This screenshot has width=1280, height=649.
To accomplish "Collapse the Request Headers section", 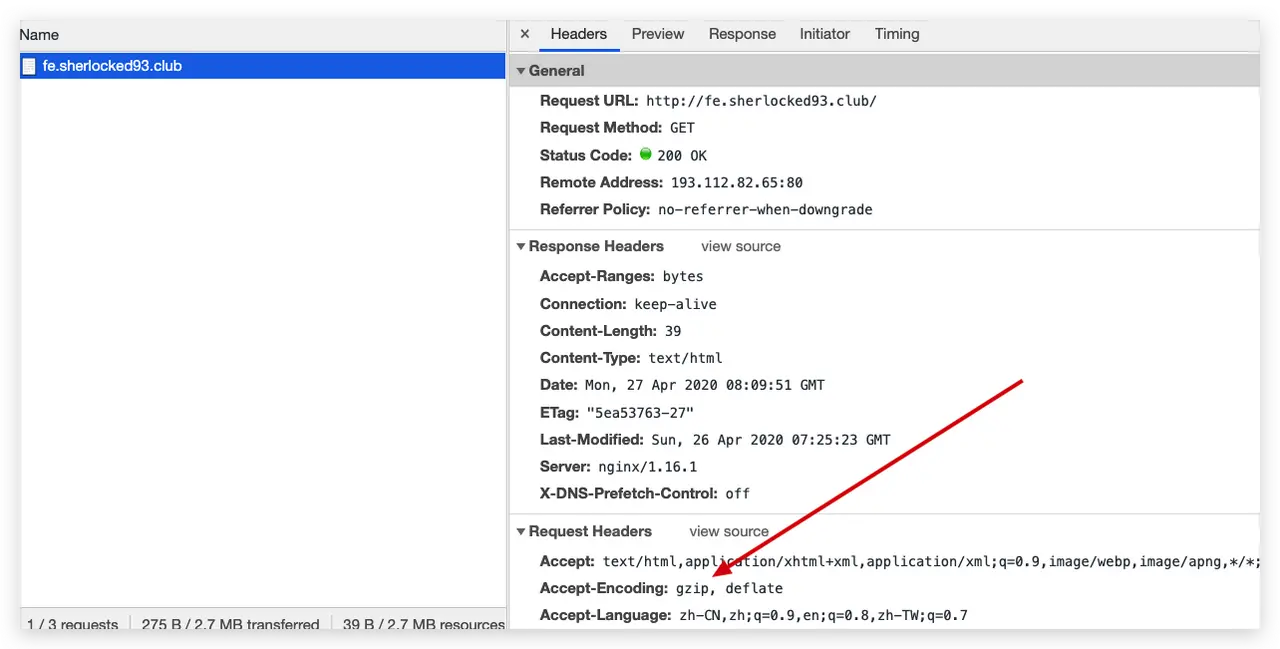I will (x=521, y=531).
